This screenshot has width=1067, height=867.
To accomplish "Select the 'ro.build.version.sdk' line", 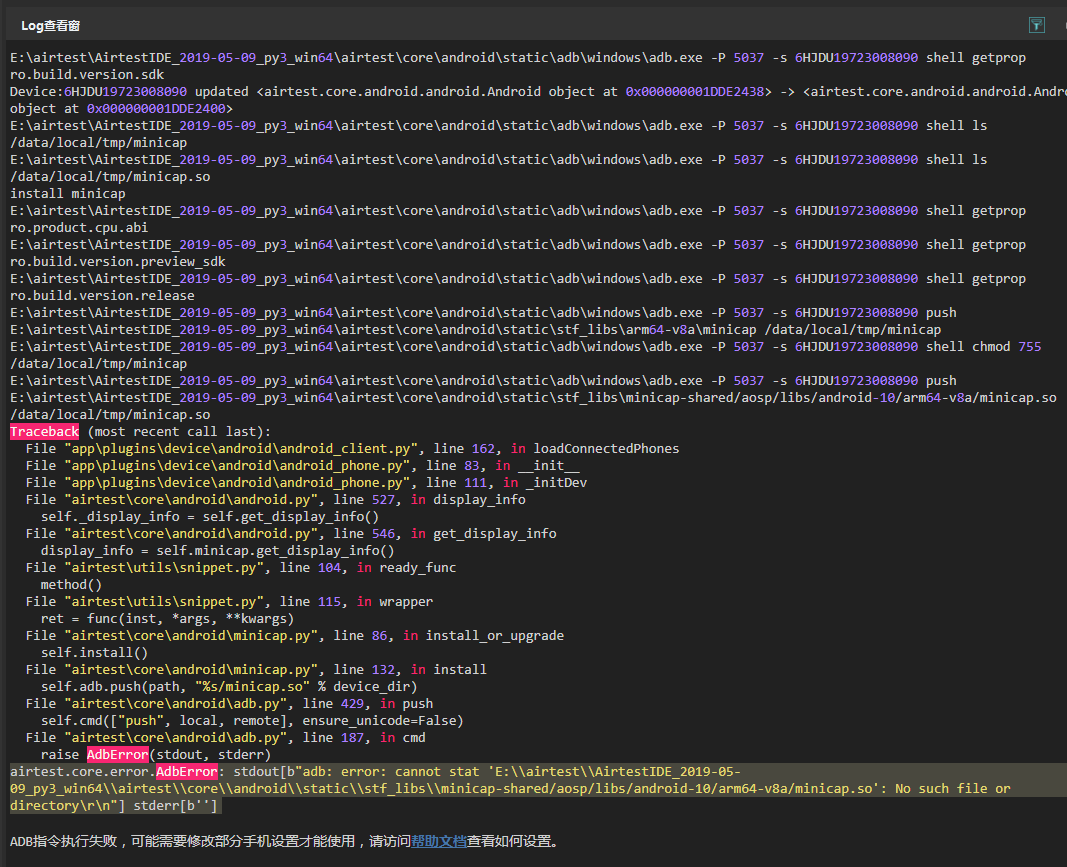I will point(86,74).
